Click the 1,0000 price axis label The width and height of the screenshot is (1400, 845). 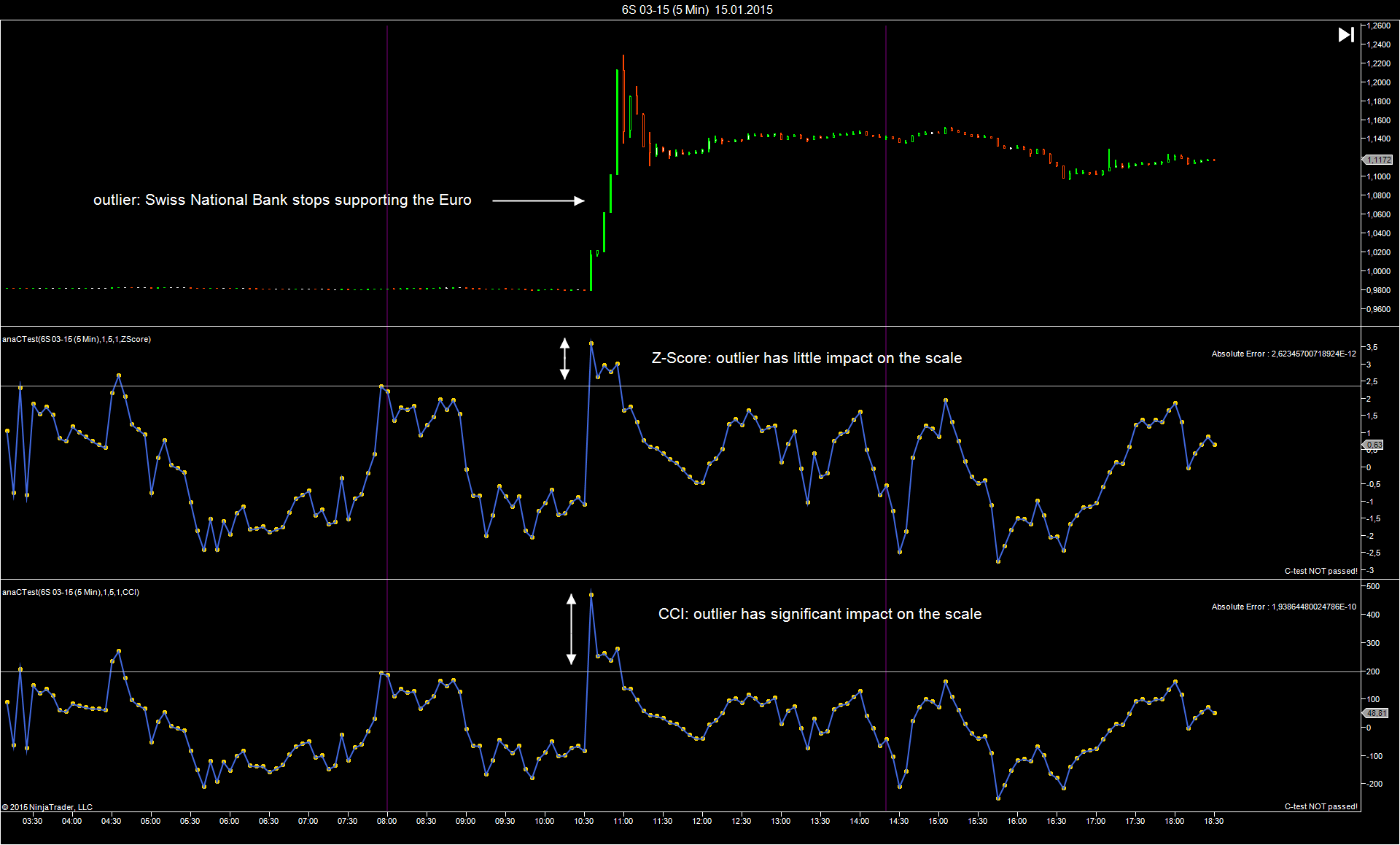click(1378, 271)
